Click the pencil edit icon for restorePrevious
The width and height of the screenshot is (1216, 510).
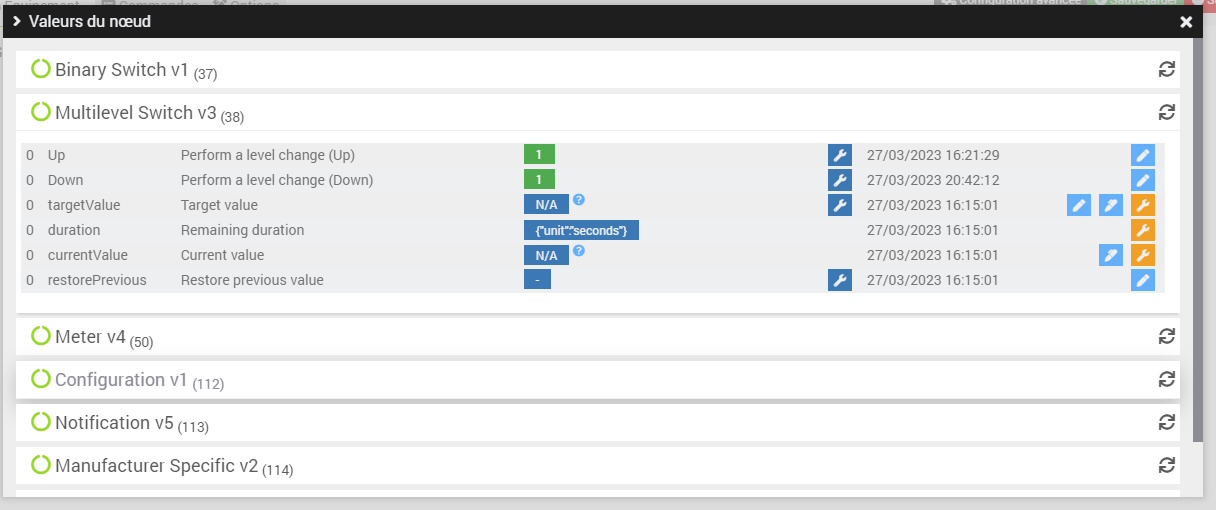click(1142, 280)
